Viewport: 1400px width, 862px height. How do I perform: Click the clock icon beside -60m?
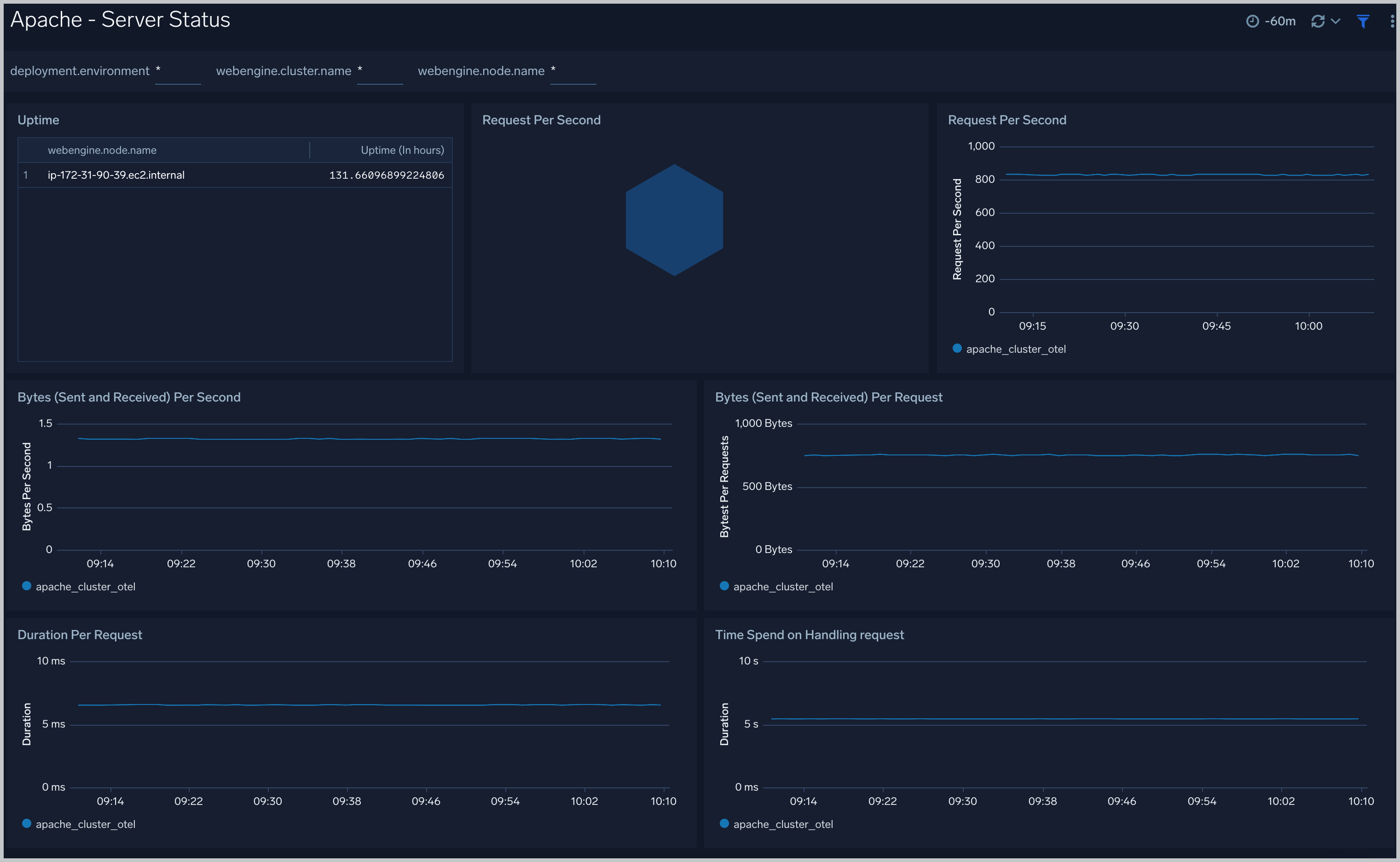(1252, 21)
